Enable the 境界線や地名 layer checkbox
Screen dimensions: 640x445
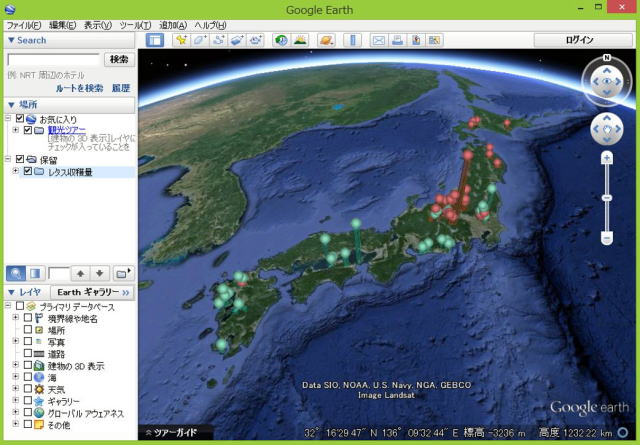coord(28,318)
